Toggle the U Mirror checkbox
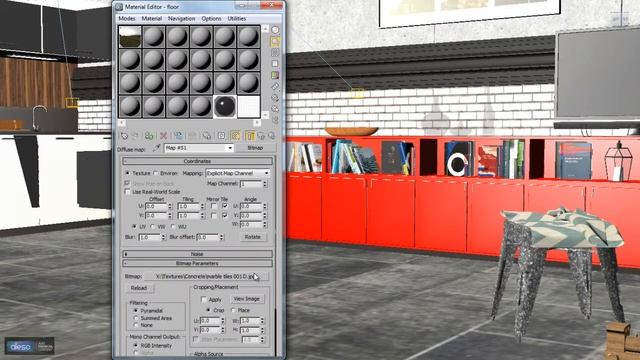 [213, 206]
